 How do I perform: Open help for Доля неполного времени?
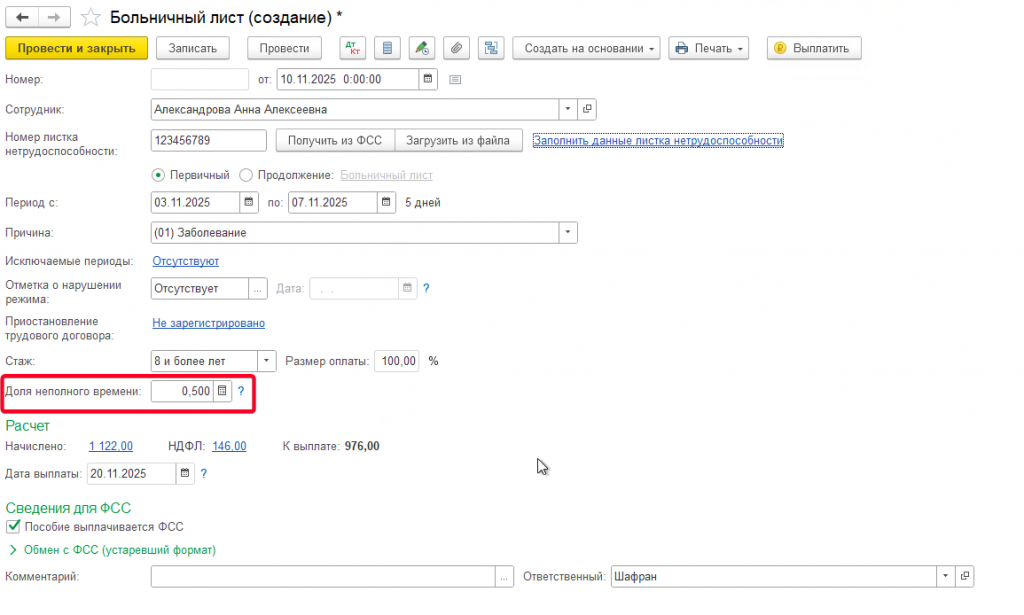[241, 391]
